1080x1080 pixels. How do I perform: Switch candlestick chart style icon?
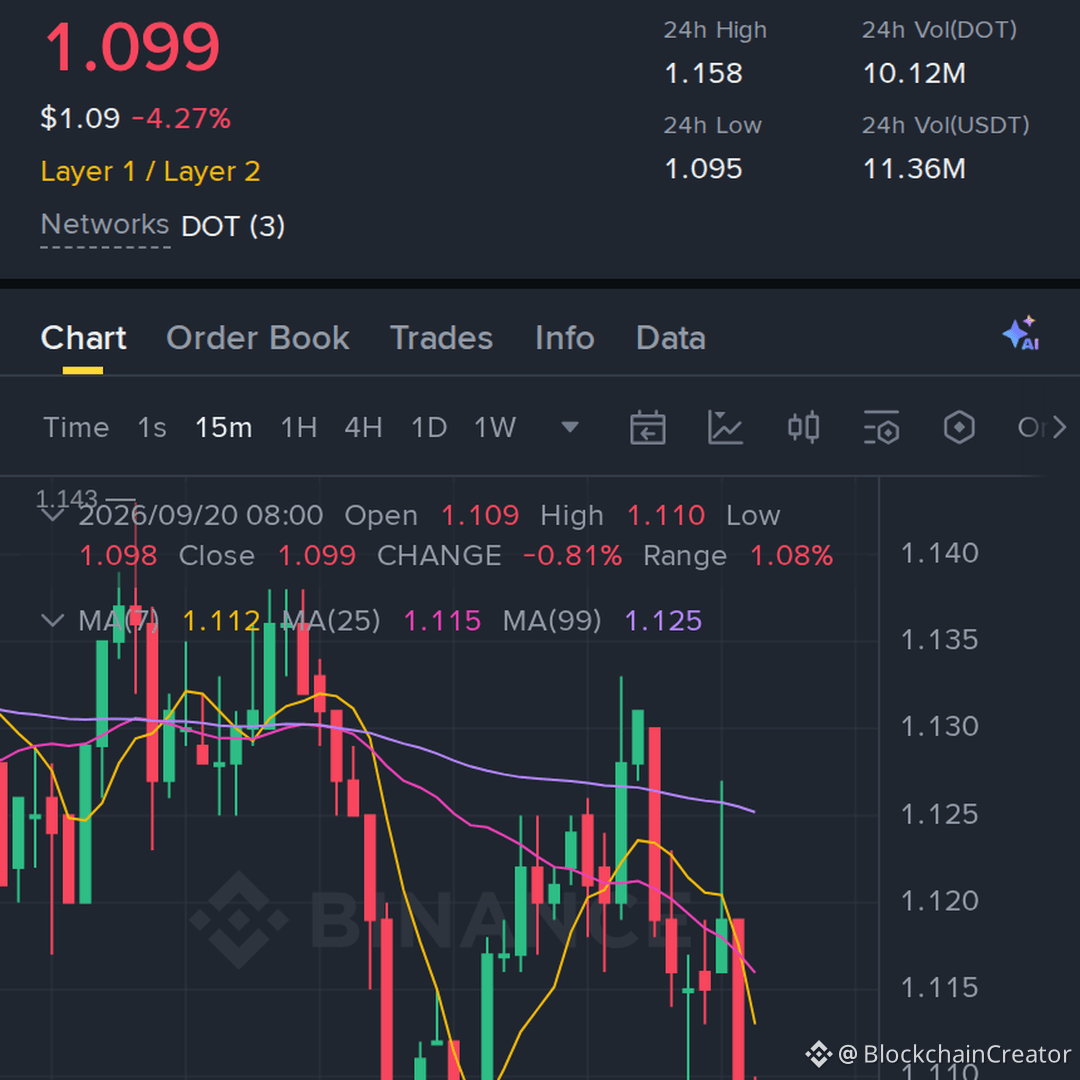click(803, 428)
